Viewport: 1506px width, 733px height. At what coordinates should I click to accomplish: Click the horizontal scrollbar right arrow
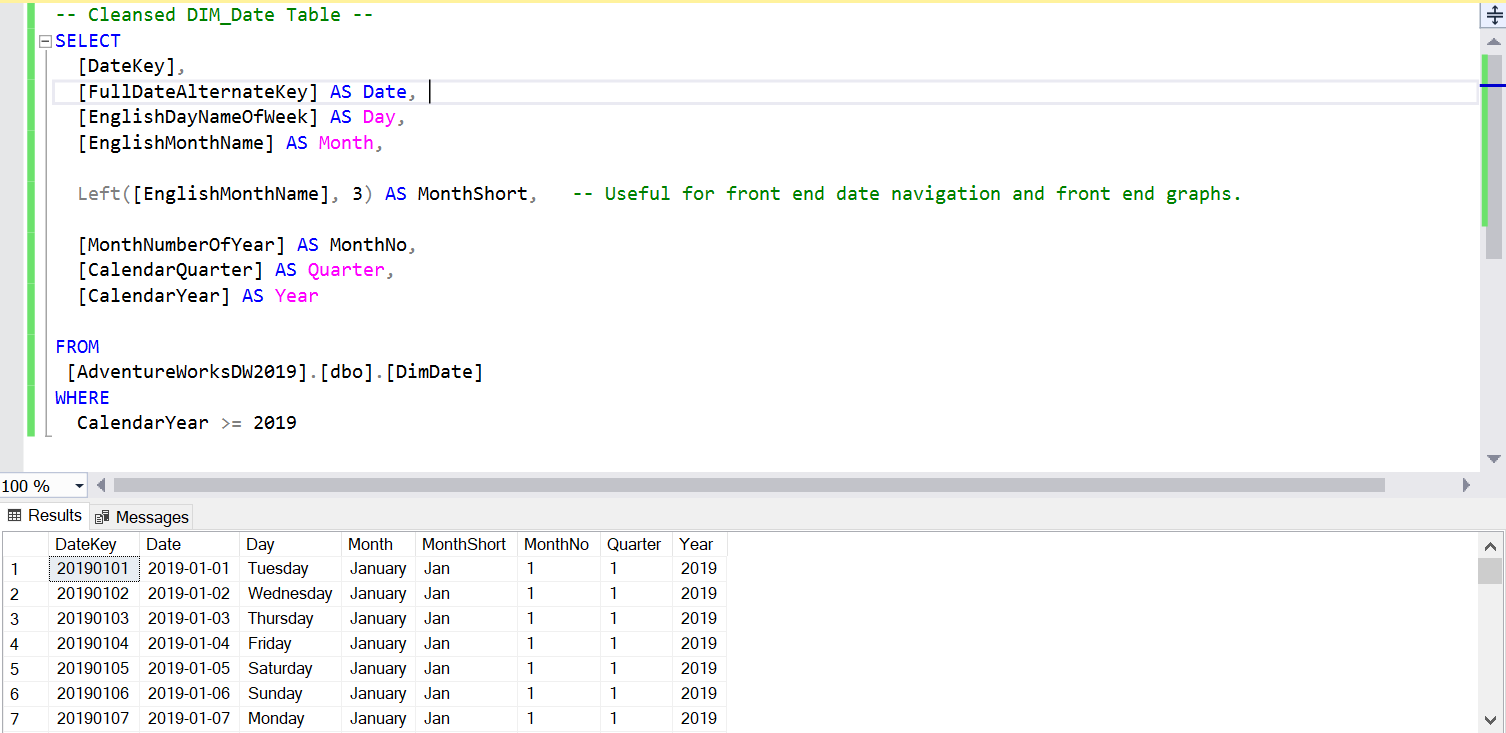pos(1467,485)
